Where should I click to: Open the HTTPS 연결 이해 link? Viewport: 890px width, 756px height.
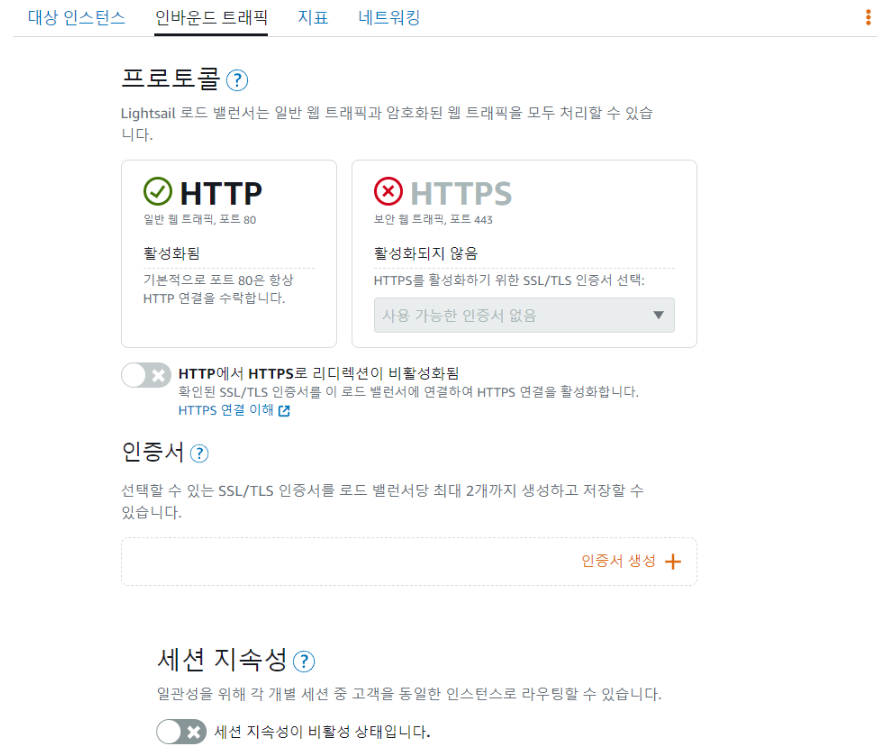tap(226, 410)
